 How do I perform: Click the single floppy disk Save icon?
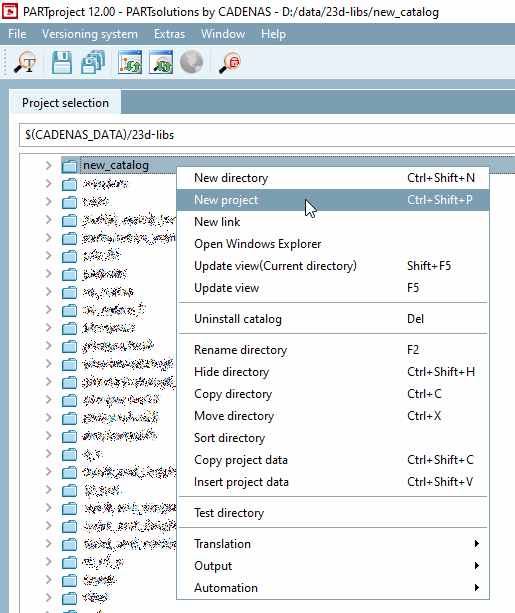[61, 63]
